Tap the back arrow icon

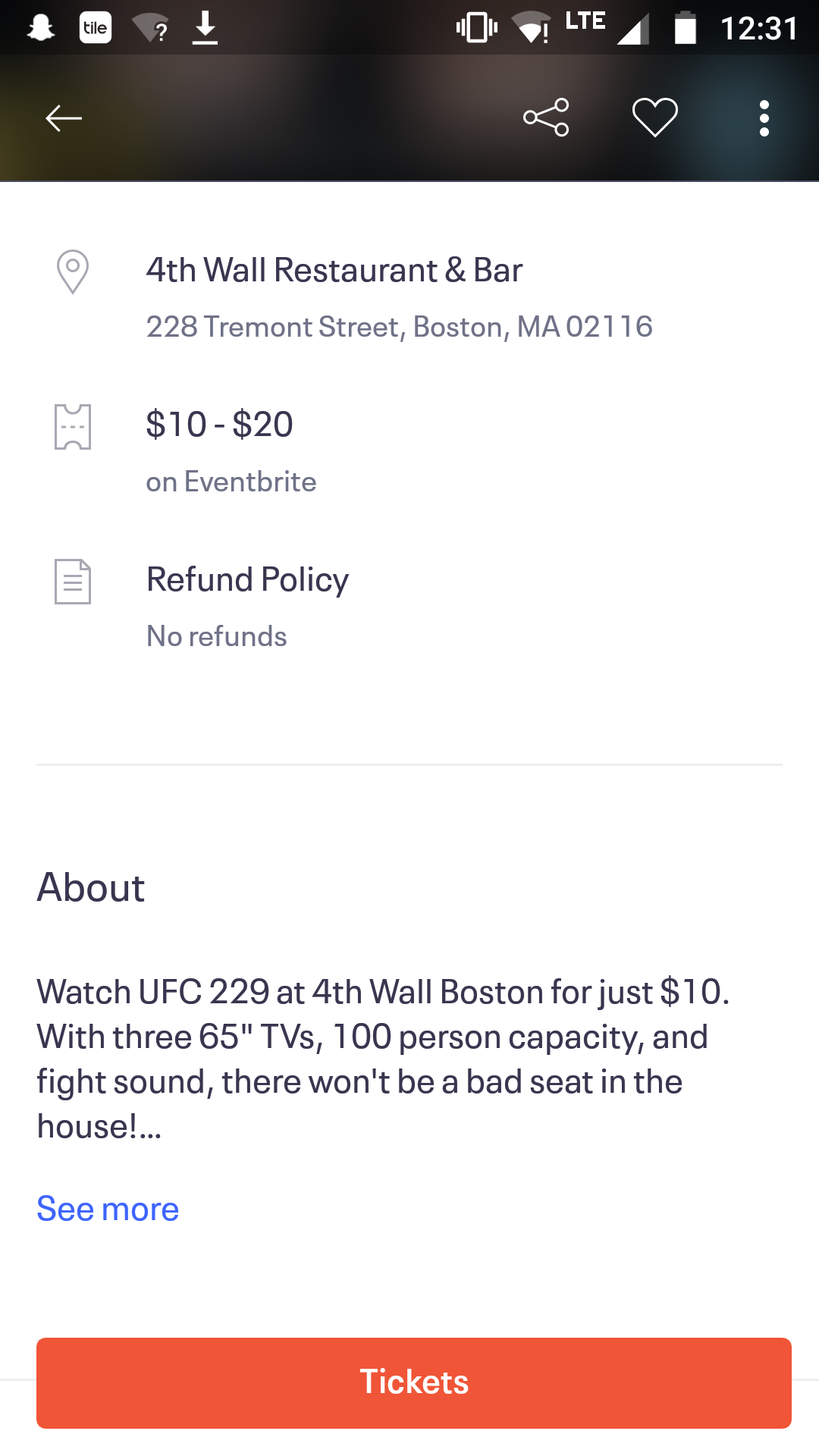click(x=64, y=118)
